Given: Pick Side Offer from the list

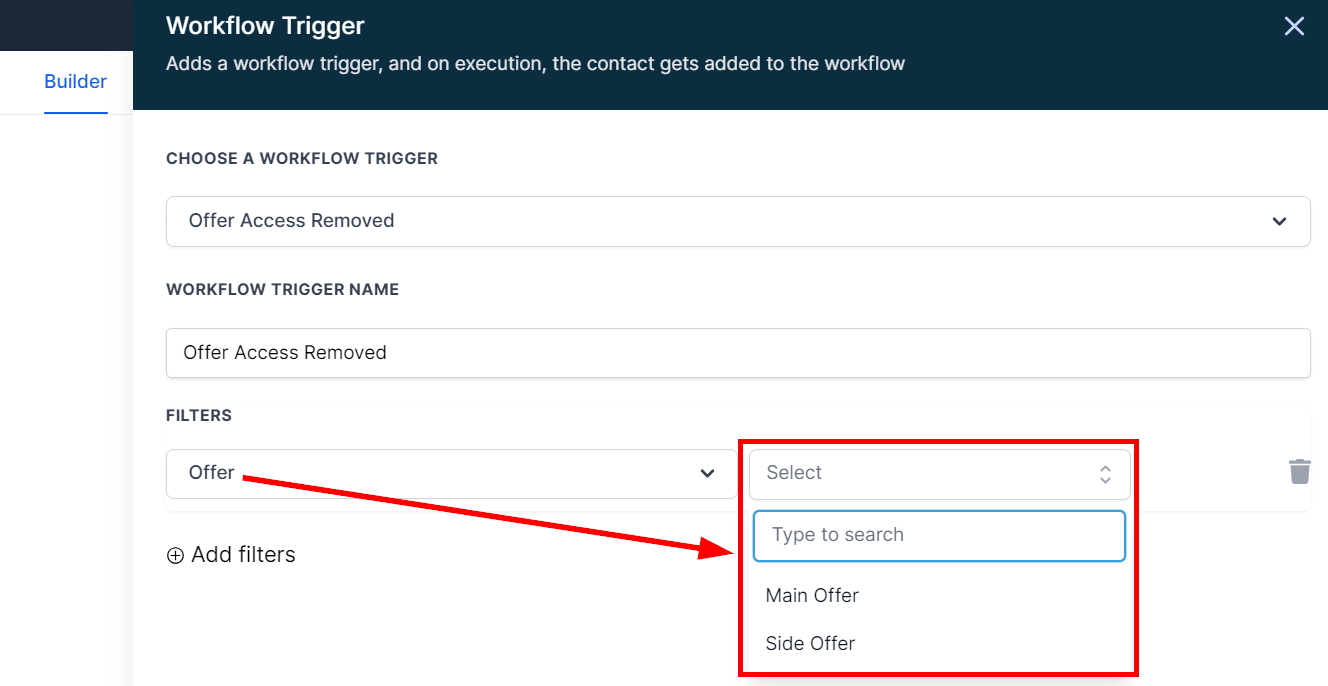Looking at the screenshot, I should 810,643.
